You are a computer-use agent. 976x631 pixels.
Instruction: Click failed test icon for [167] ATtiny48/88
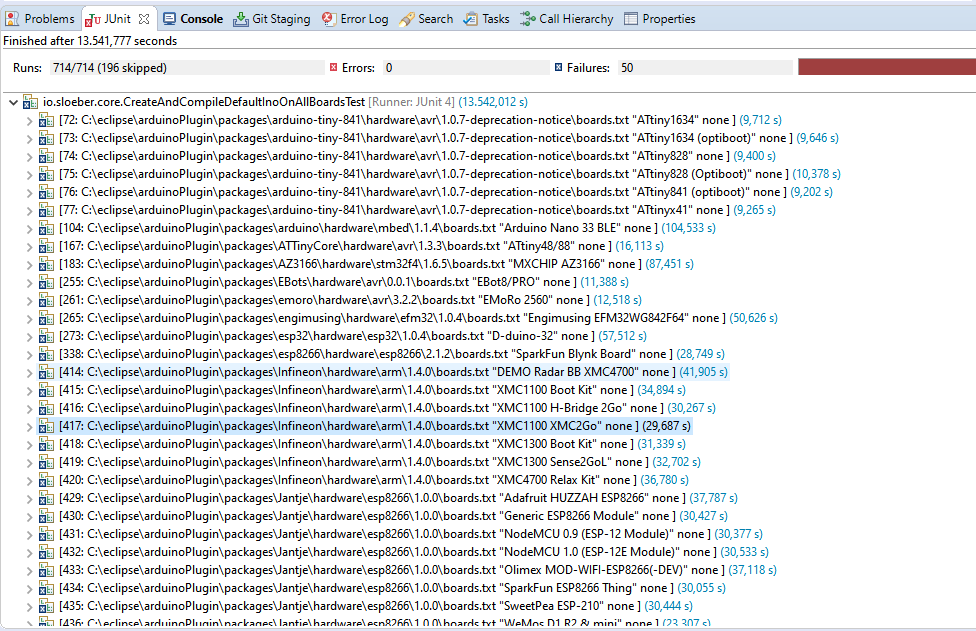coord(47,246)
